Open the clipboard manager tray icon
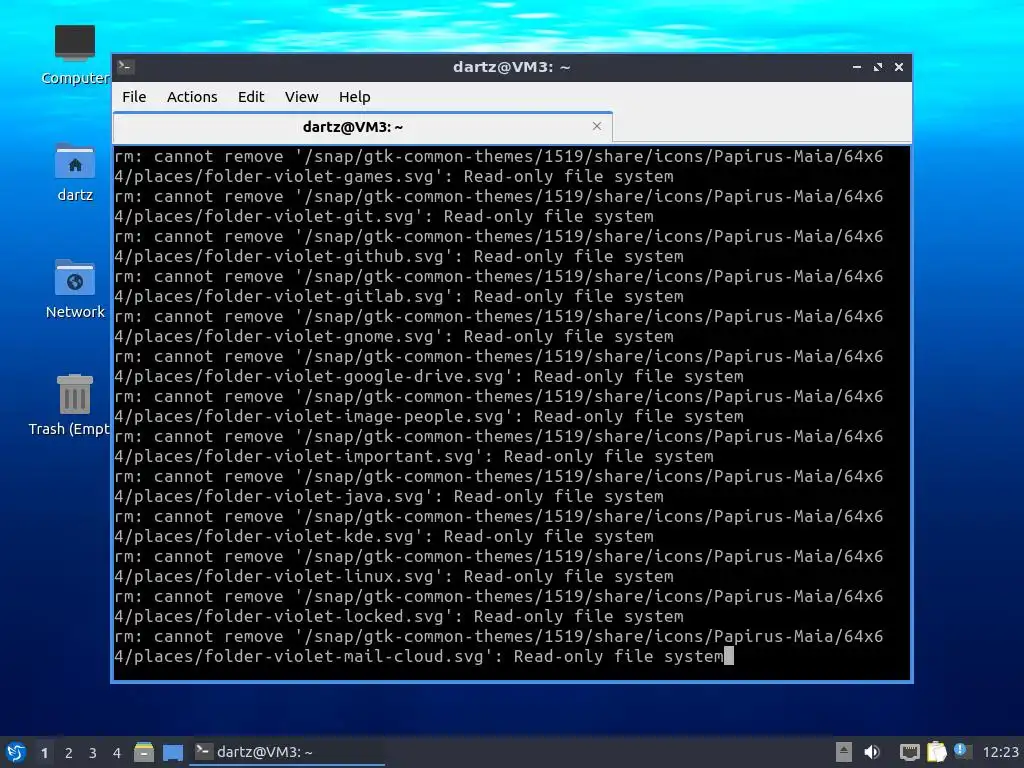This screenshot has height=768, width=1024. click(936, 752)
